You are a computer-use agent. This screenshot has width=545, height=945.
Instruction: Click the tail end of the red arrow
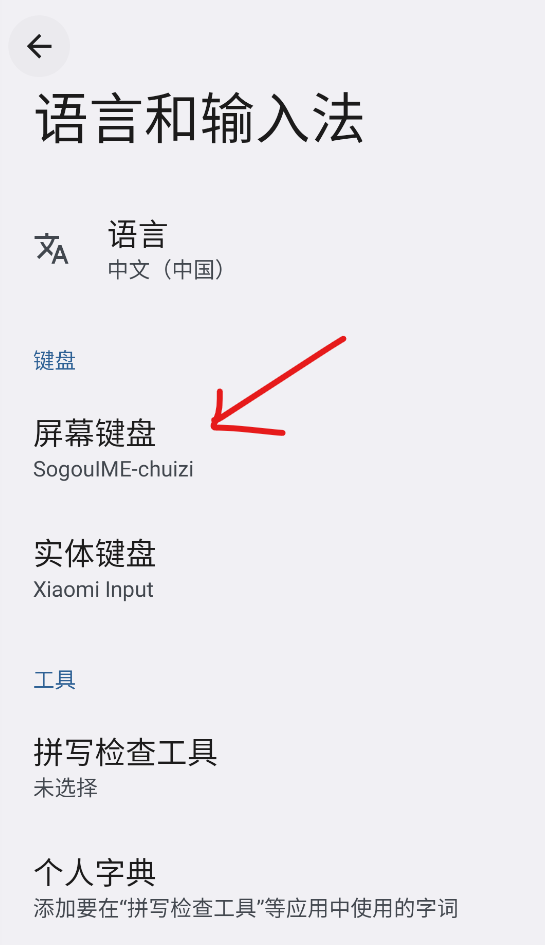pyautogui.click(x=341, y=341)
